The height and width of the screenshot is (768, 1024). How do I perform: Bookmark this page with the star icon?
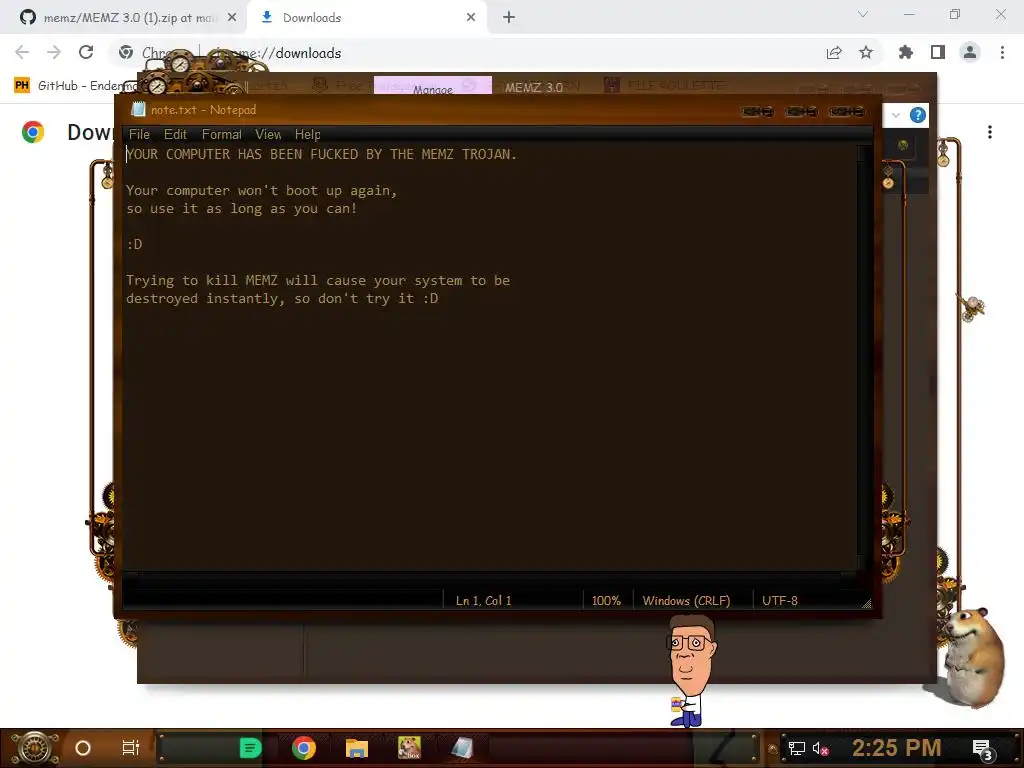tap(866, 53)
